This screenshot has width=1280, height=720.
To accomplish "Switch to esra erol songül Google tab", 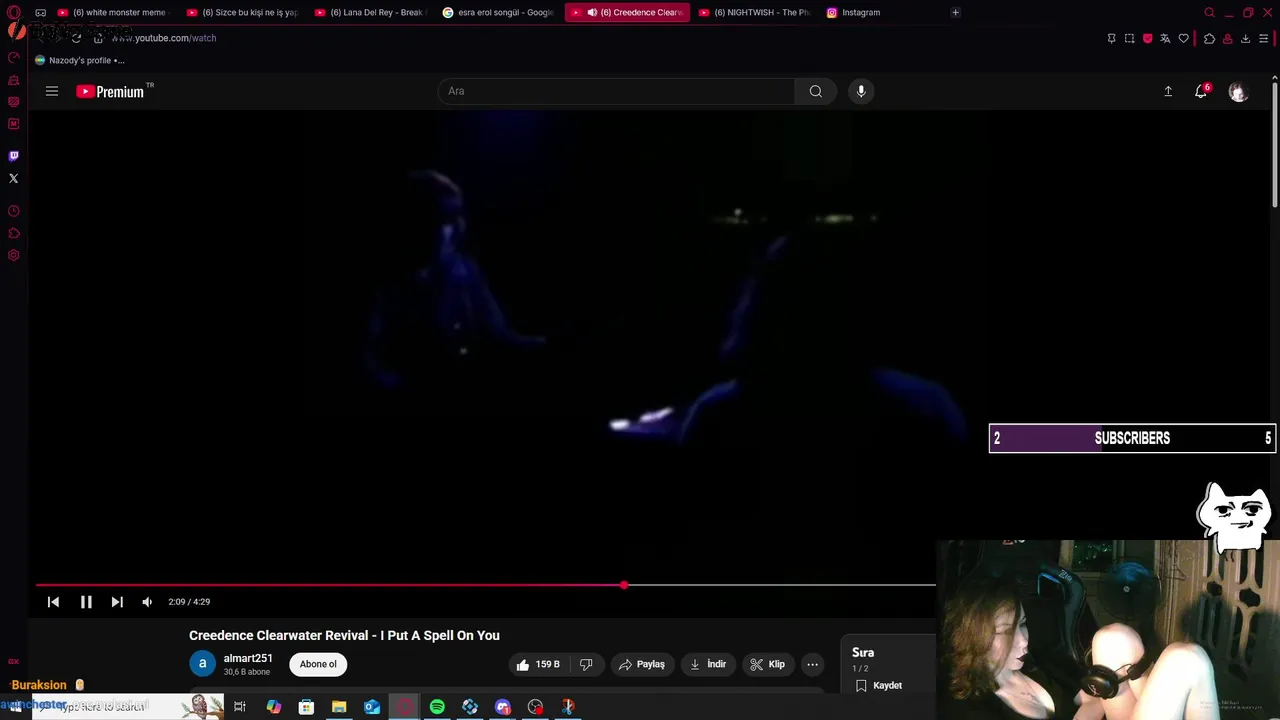I will (497, 13).
